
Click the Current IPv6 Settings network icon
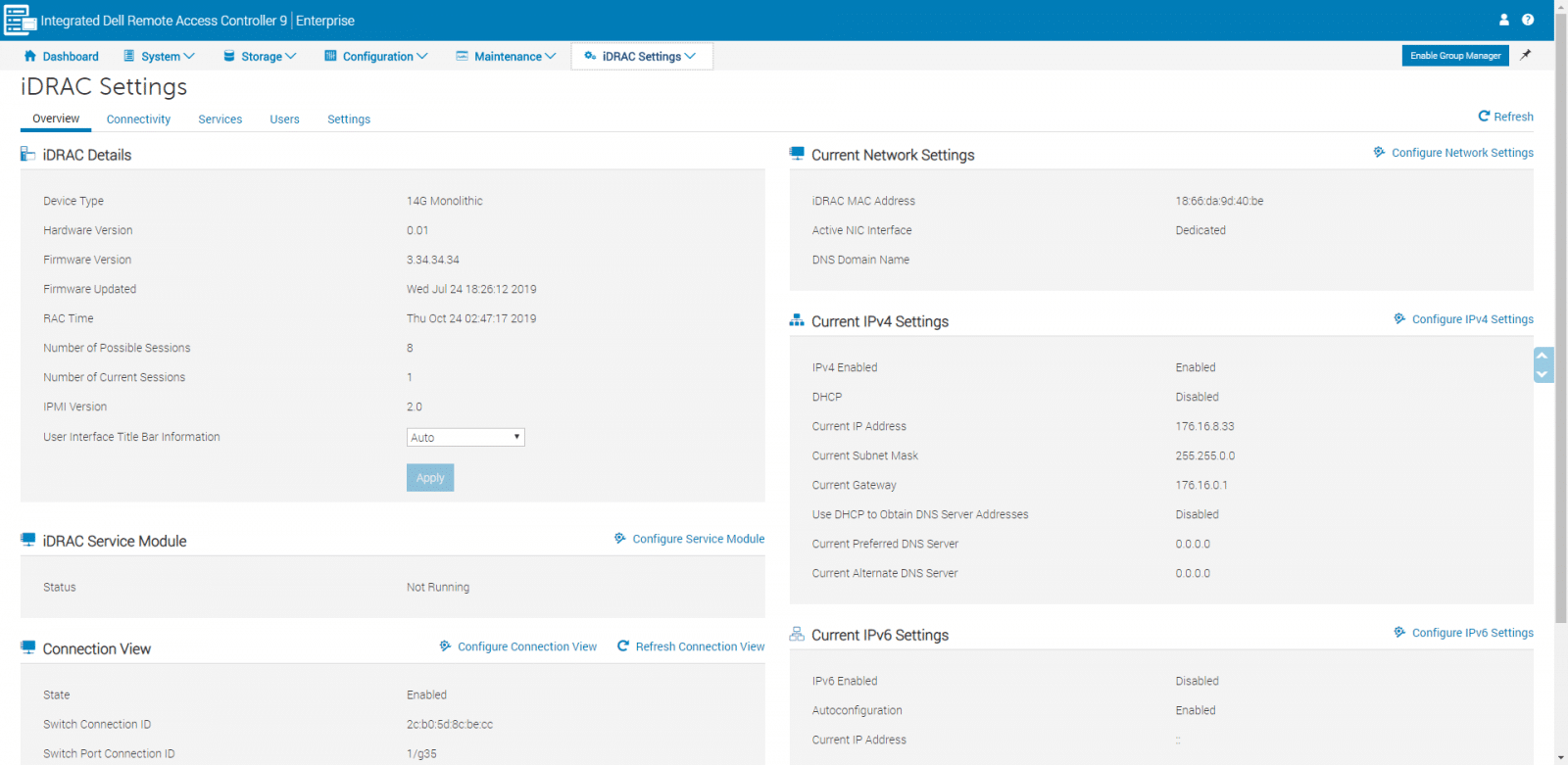[797, 634]
